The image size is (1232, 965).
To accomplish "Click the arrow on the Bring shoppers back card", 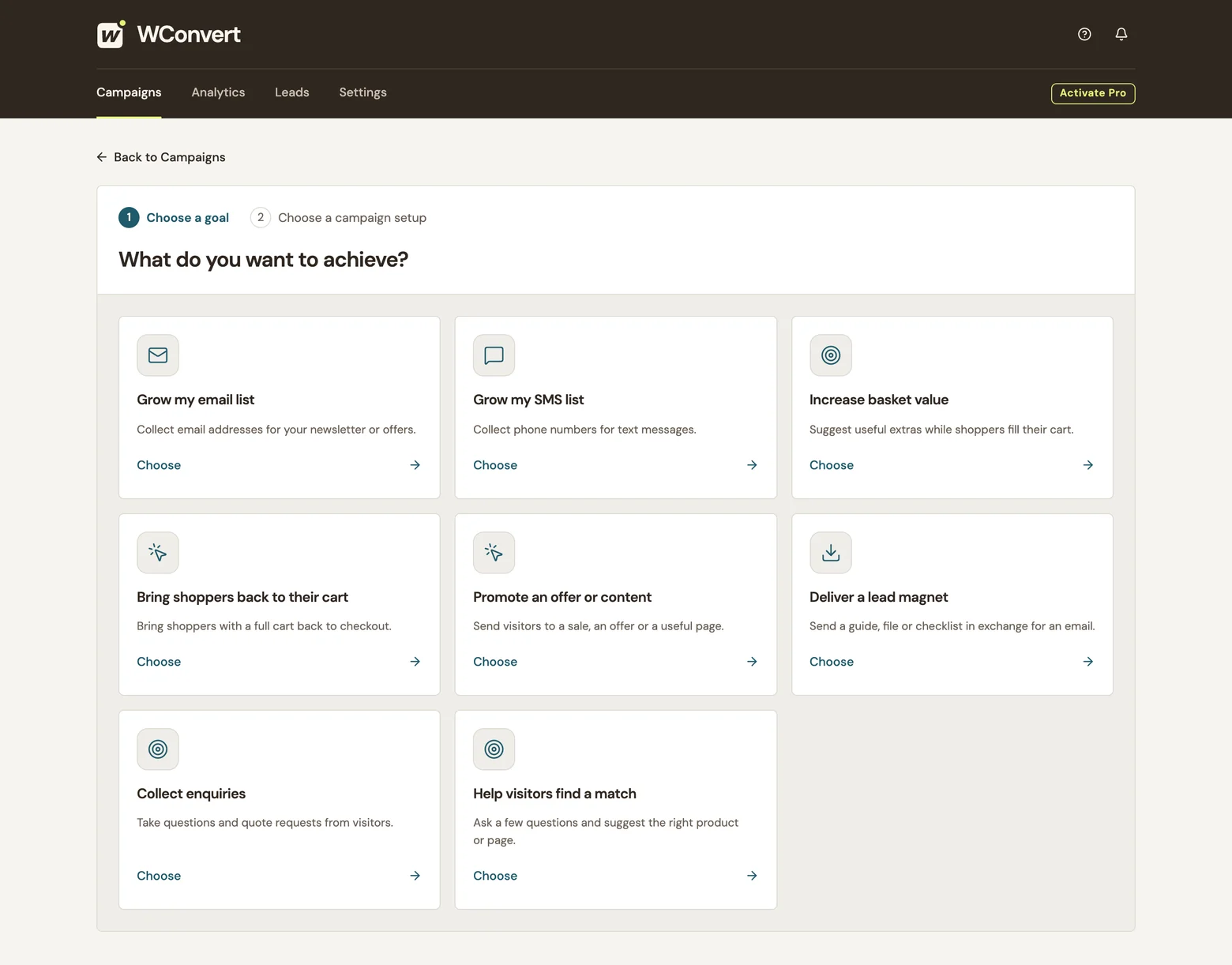I will tap(415, 662).
